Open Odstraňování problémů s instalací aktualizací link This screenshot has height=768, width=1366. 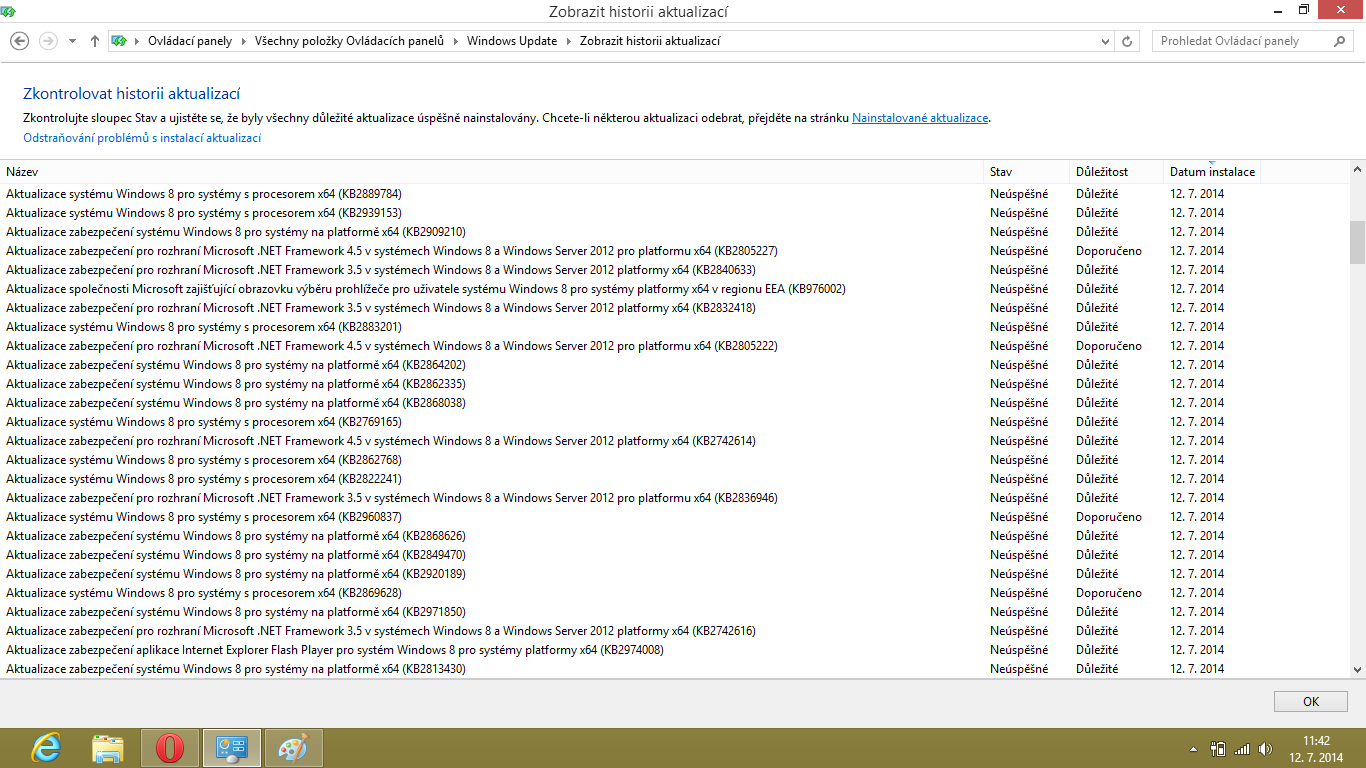point(142,138)
